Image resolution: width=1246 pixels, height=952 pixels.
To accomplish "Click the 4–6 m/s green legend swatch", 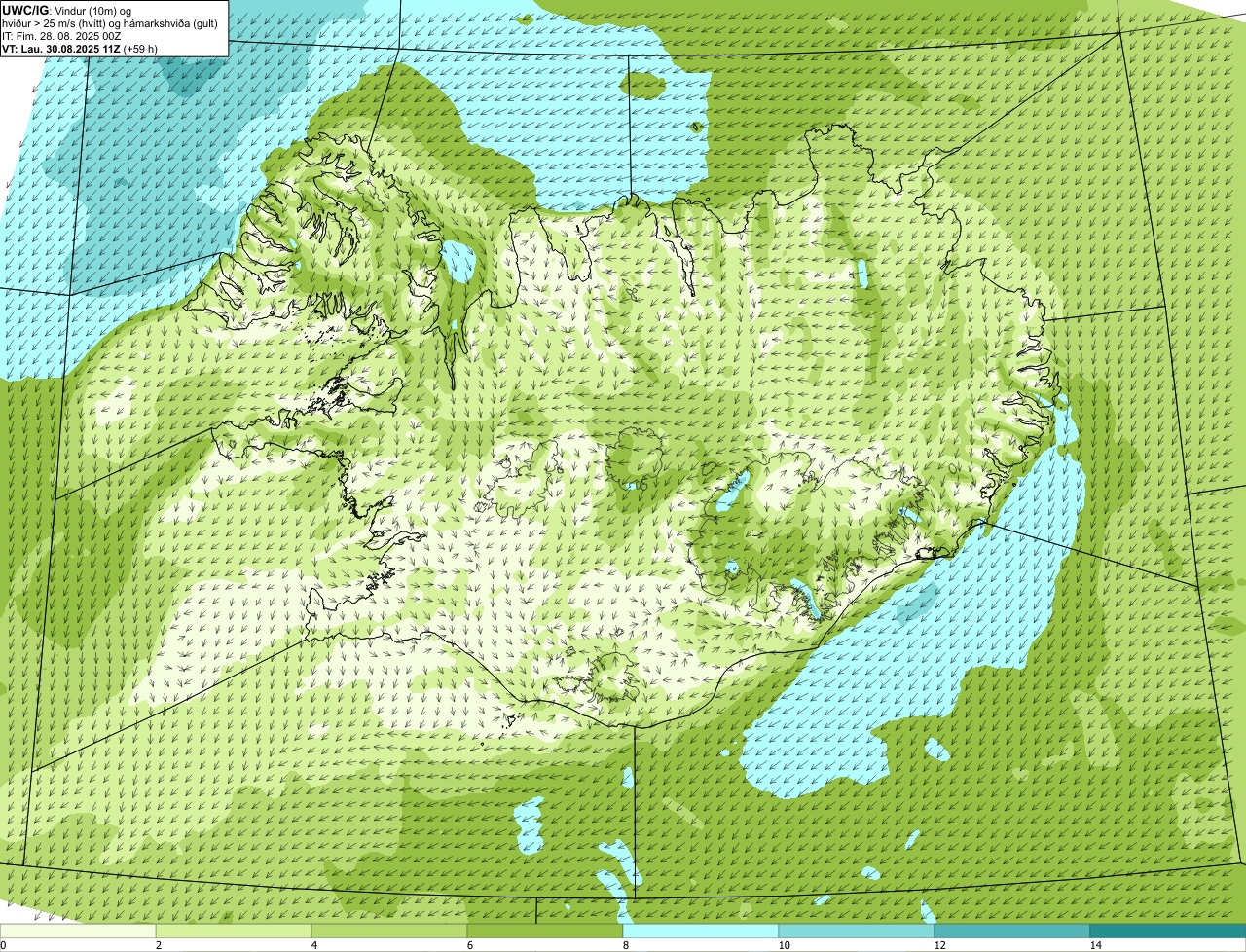I will click(389, 931).
